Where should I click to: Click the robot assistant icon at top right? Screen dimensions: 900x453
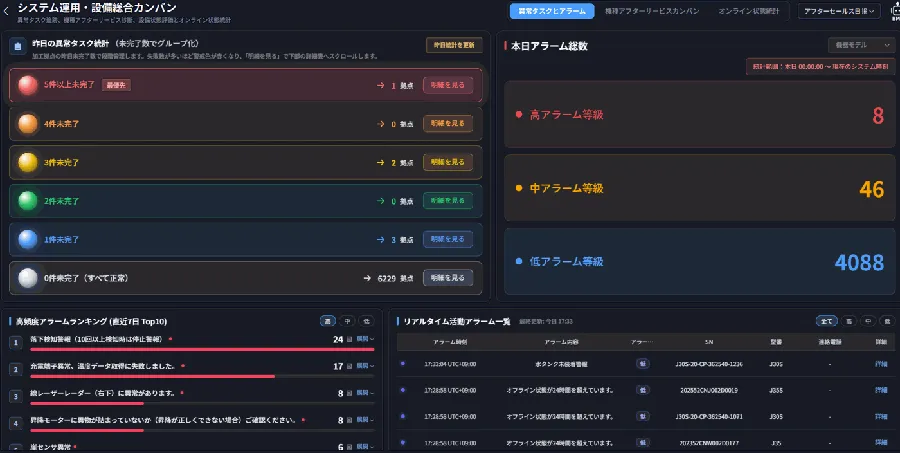tap(895, 11)
